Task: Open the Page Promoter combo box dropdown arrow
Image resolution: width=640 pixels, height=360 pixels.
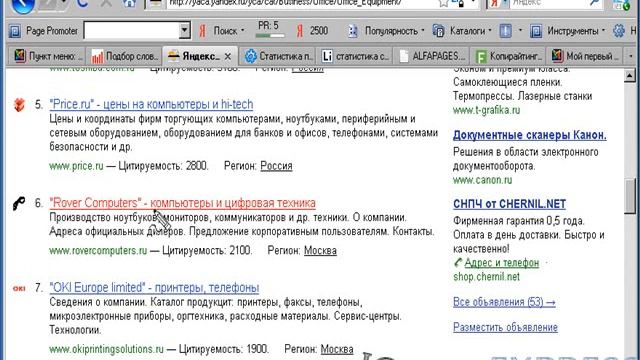Action: (x=184, y=31)
